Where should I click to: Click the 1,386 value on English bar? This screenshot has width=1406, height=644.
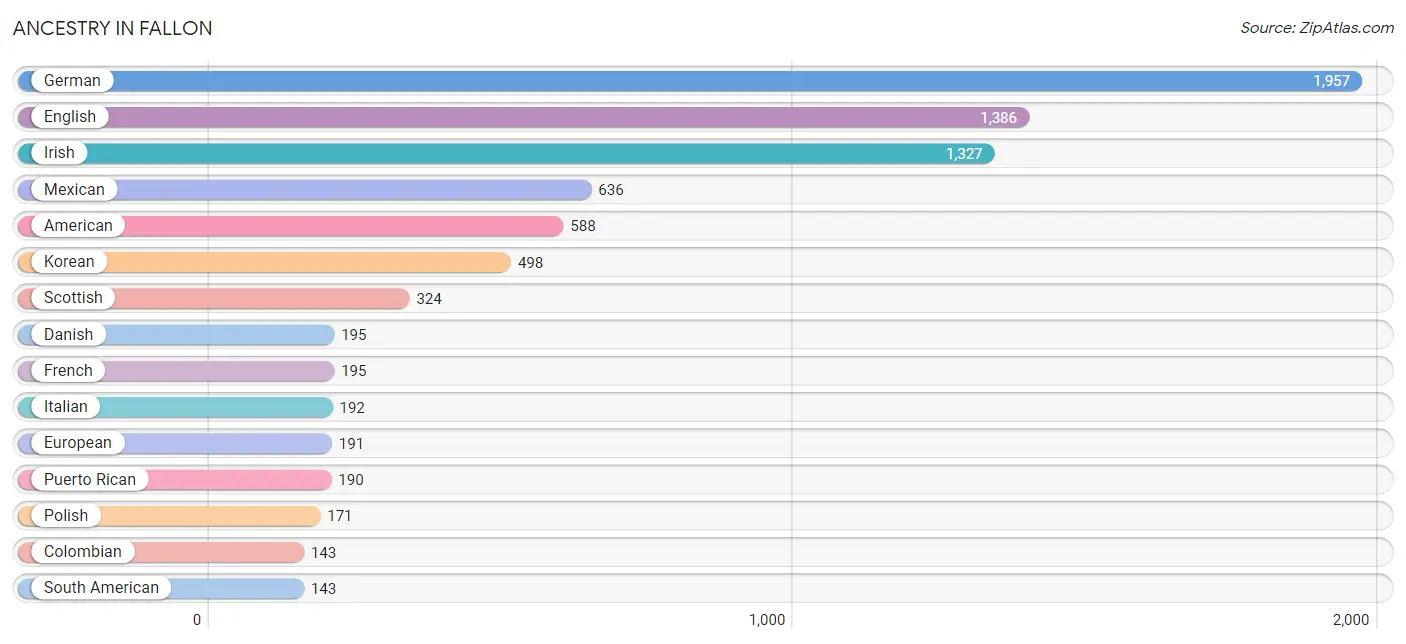(x=998, y=118)
